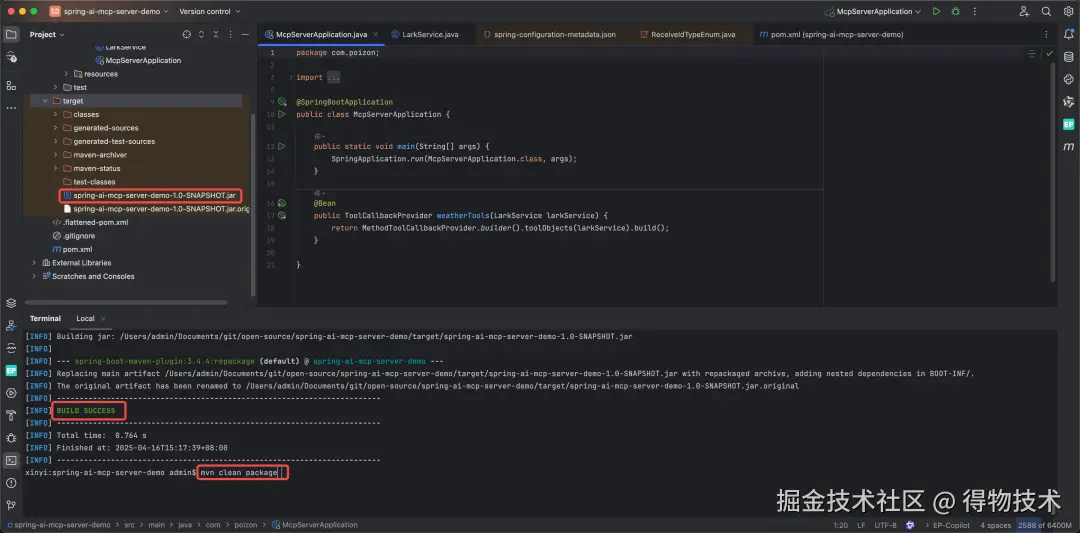Open the Project tool window icon

click(x=11, y=34)
